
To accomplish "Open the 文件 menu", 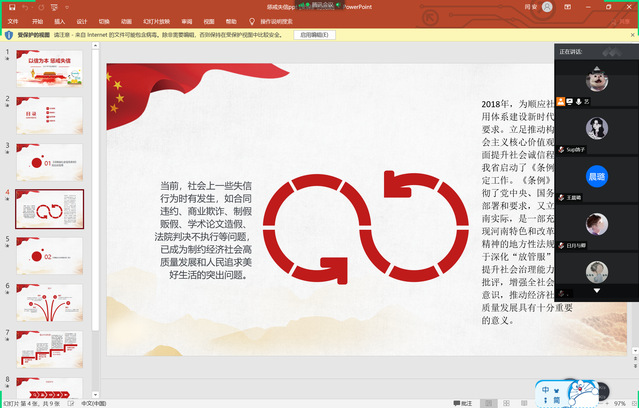I will (12, 20).
